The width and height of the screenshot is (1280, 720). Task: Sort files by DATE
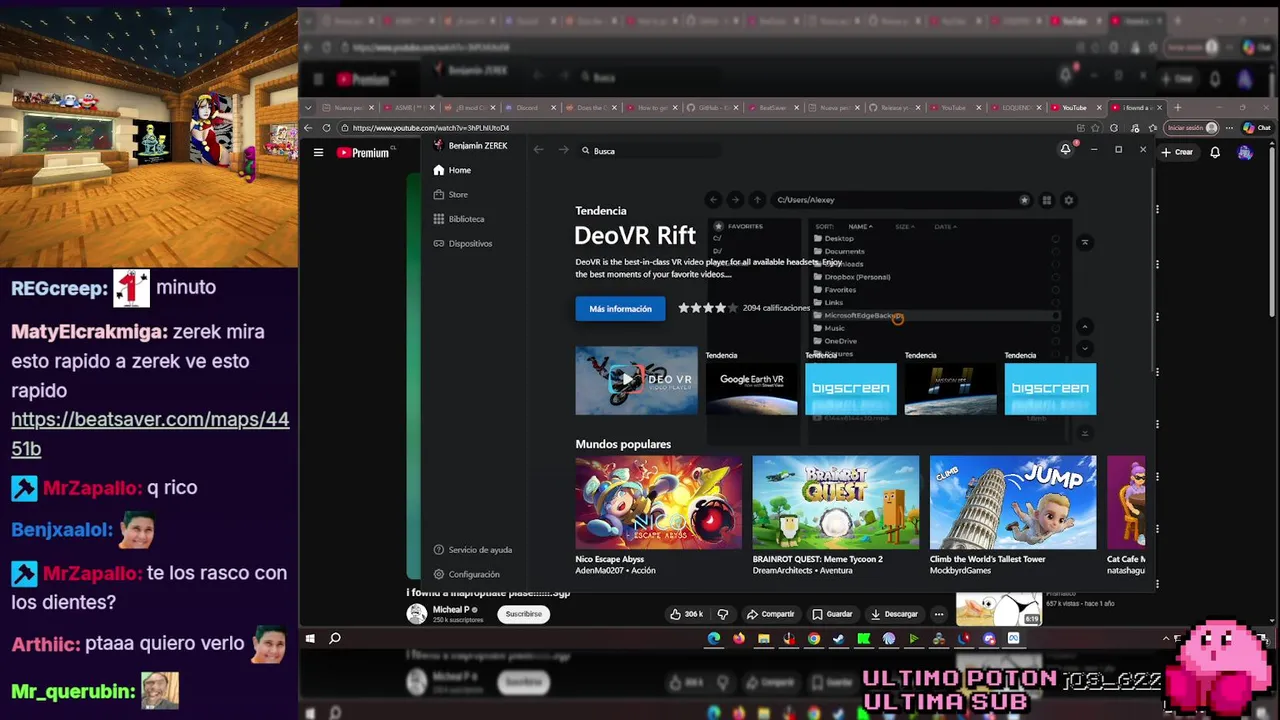point(945,227)
